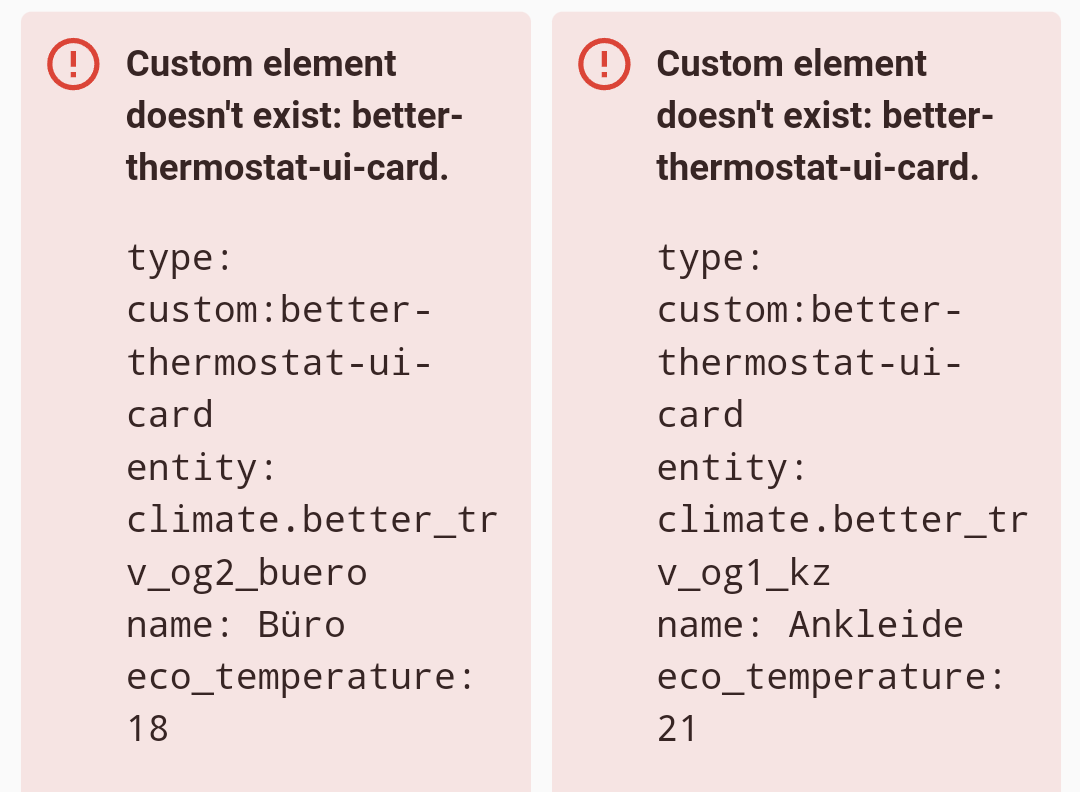The width and height of the screenshot is (1080, 792).
Task: Click the error icon on the Ankleide card
Action: pyautogui.click(x=604, y=65)
